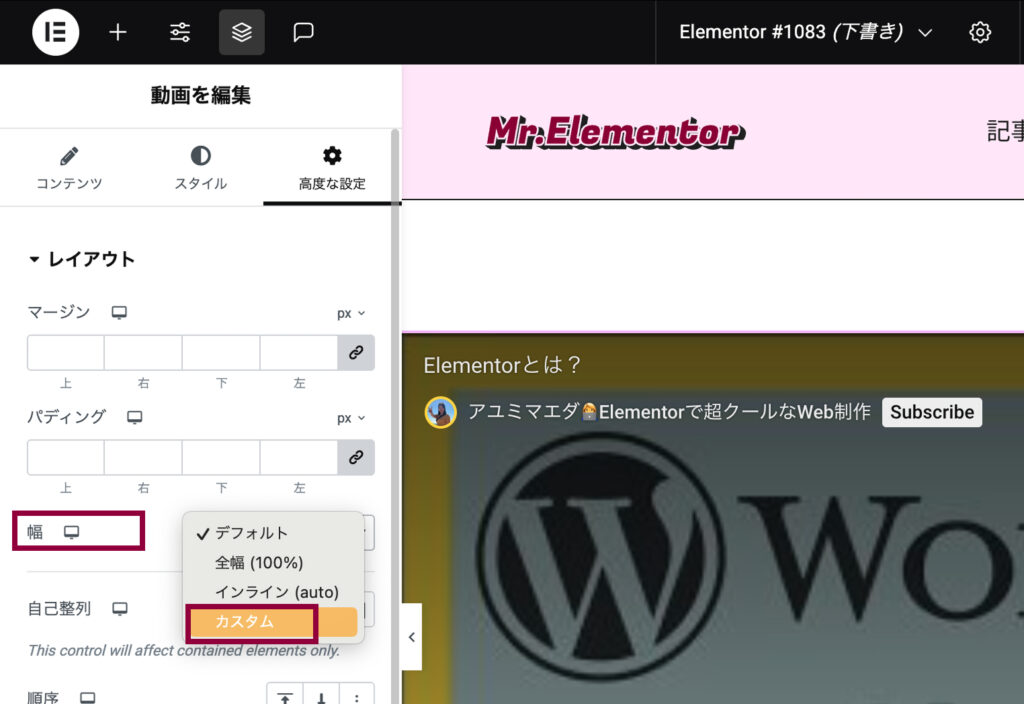The height and width of the screenshot is (704, 1024).
Task: Open margin px unit dropdown
Action: pyautogui.click(x=350, y=313)
